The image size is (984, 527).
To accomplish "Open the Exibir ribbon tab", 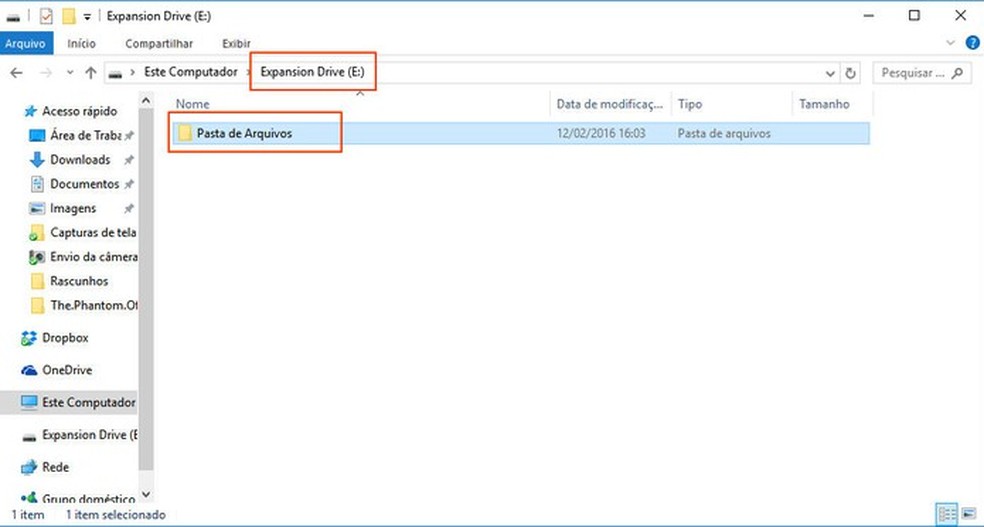I will [x=236, y=43].
